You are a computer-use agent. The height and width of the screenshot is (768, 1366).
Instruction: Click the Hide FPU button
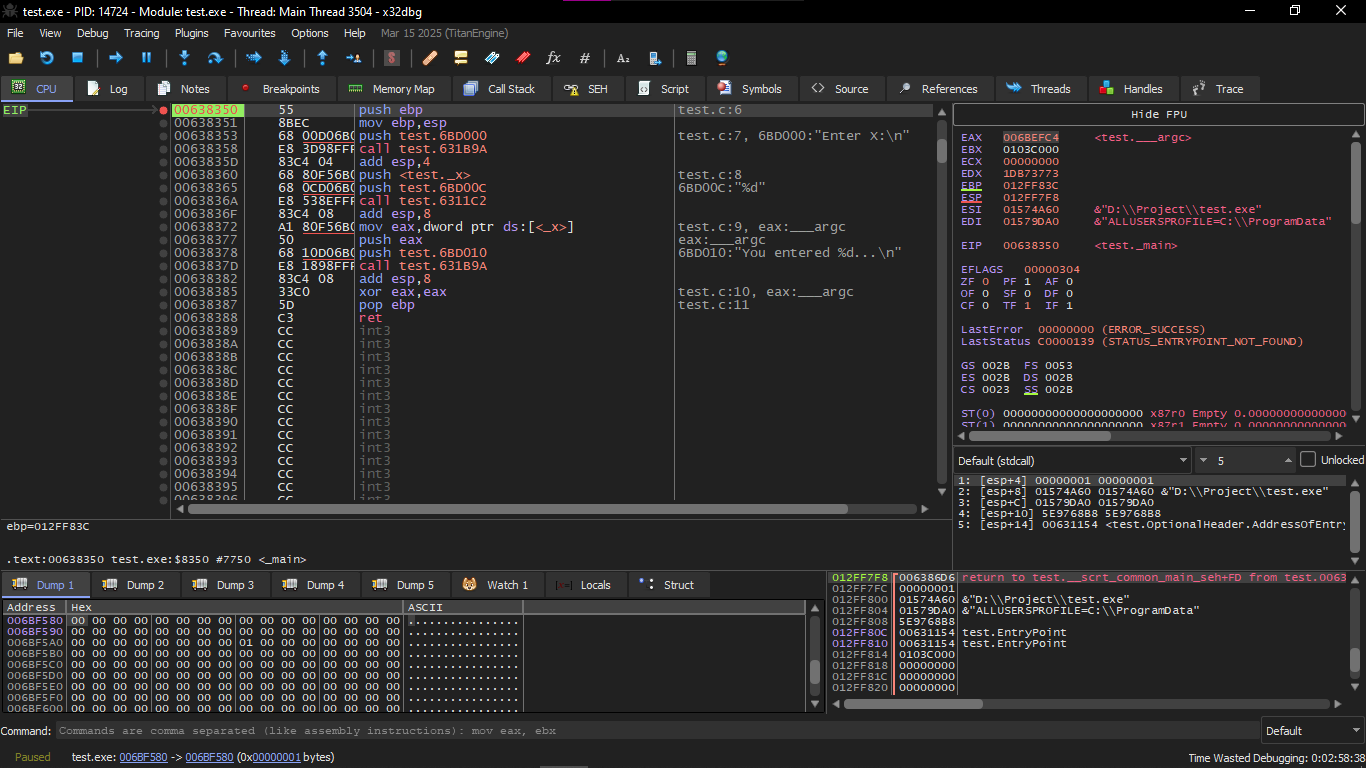pyautogui.click(x=1158, y=114)
